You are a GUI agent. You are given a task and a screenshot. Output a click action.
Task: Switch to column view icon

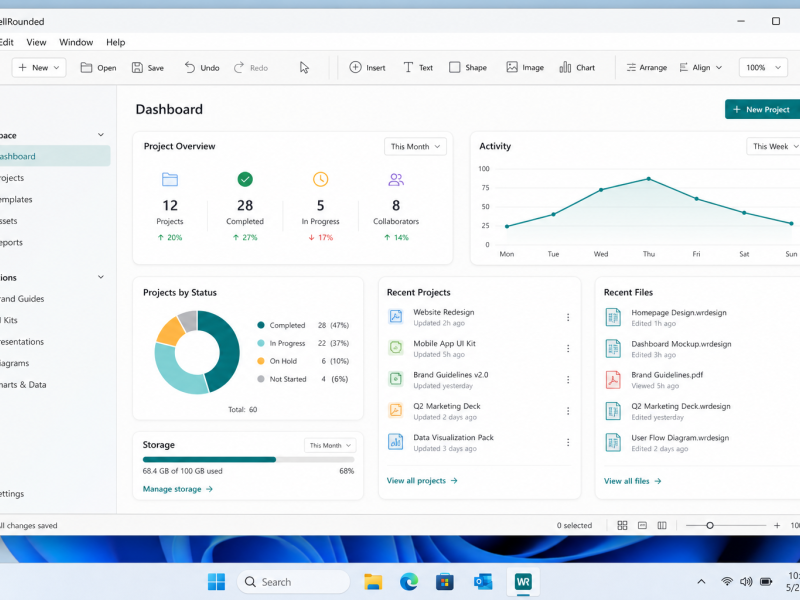coord(662,526)
